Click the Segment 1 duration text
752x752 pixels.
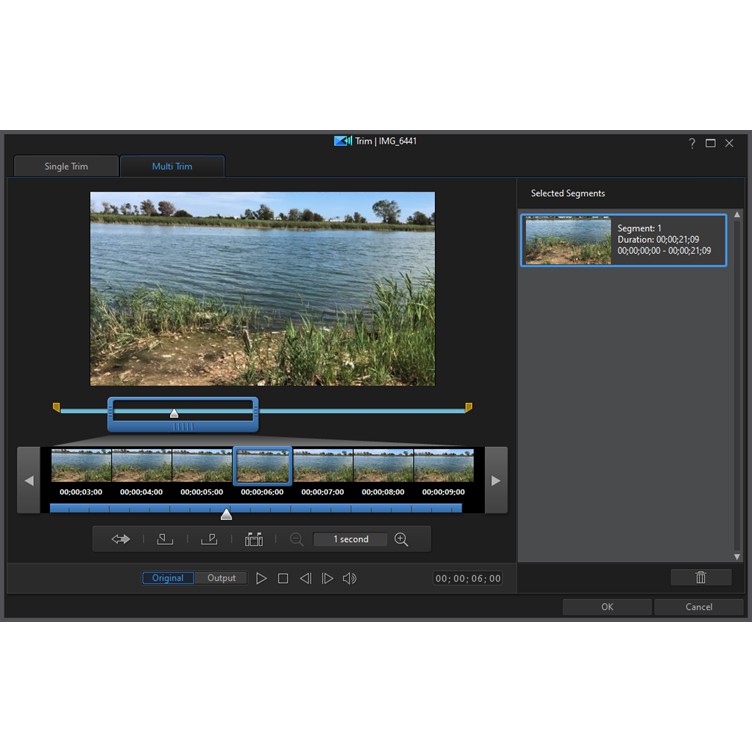pos(658,239)
